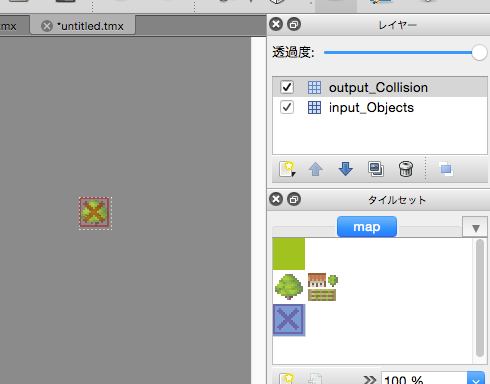The height and width of the screenshot is (384, 490).
Task: Delete layer using the trash can icon
Action: pos(406,169)
